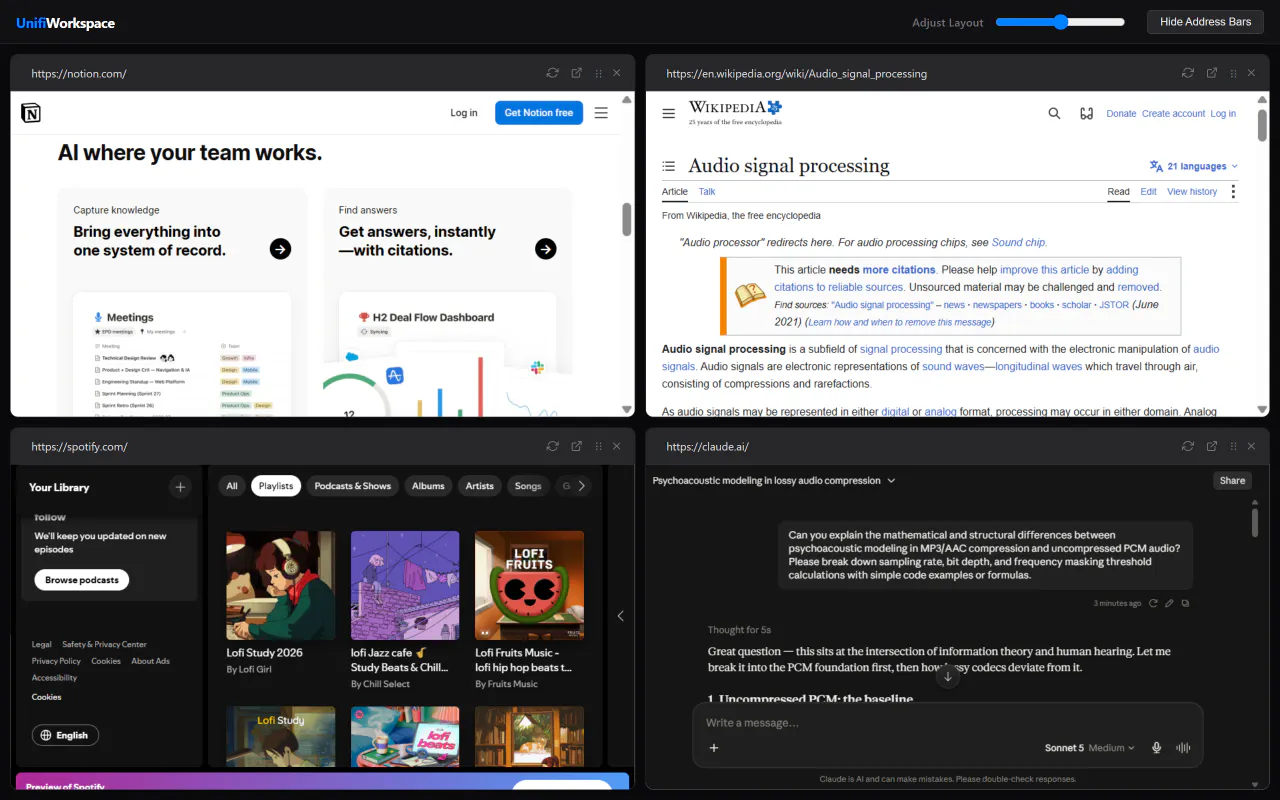Click the left arrow at the Spotify panel's right edge

(x=620, y=616)
